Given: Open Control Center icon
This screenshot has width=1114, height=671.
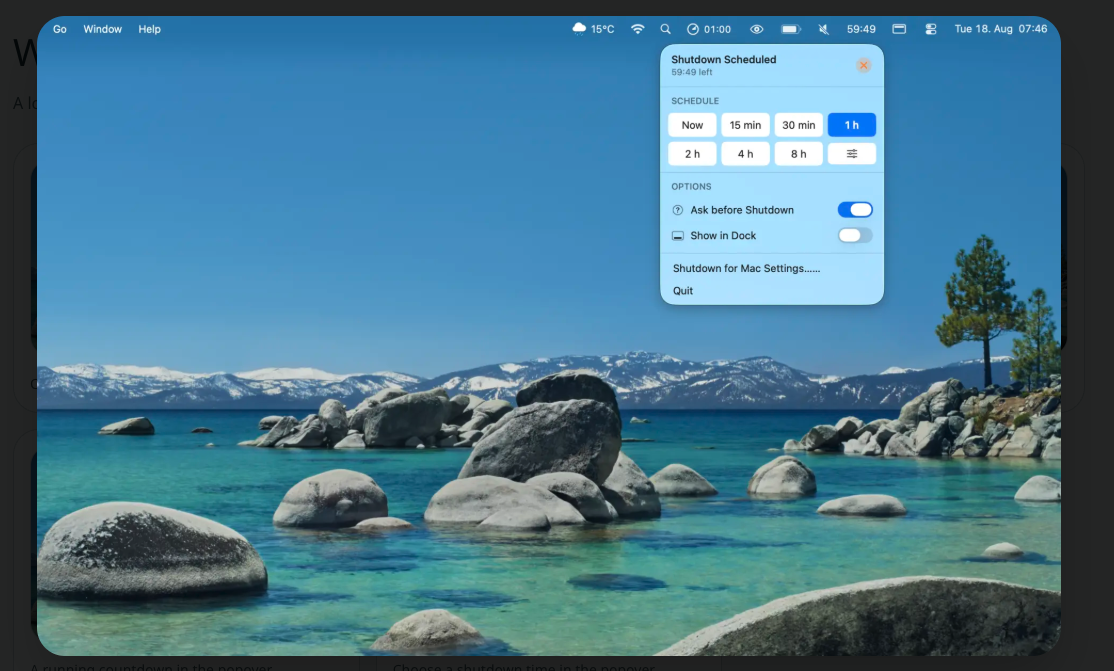Looking at the screenshot, I should click(x=931, y=29).
